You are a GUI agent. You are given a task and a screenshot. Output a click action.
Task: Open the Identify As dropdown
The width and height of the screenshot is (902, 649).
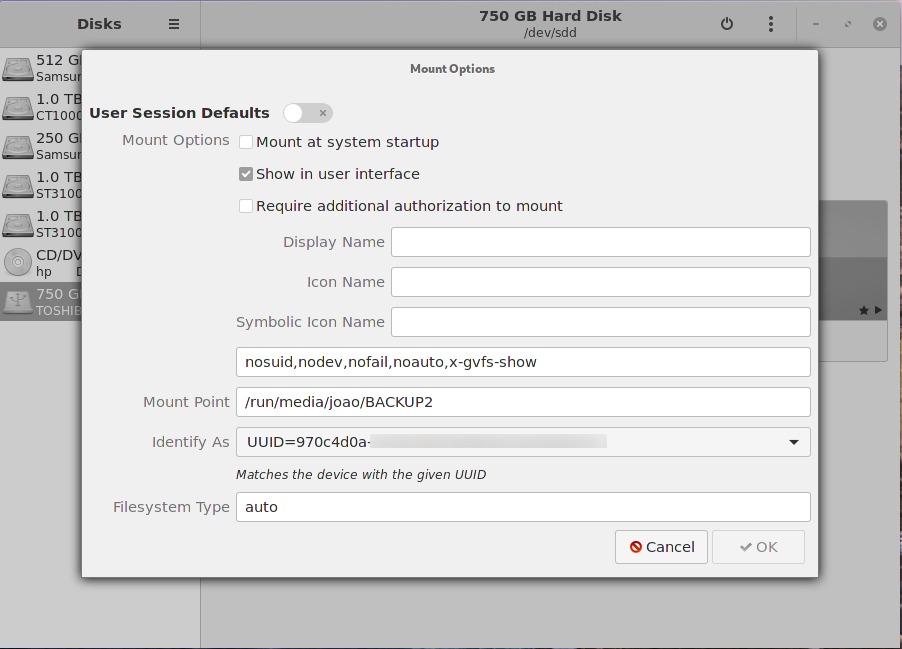point(523,442)
